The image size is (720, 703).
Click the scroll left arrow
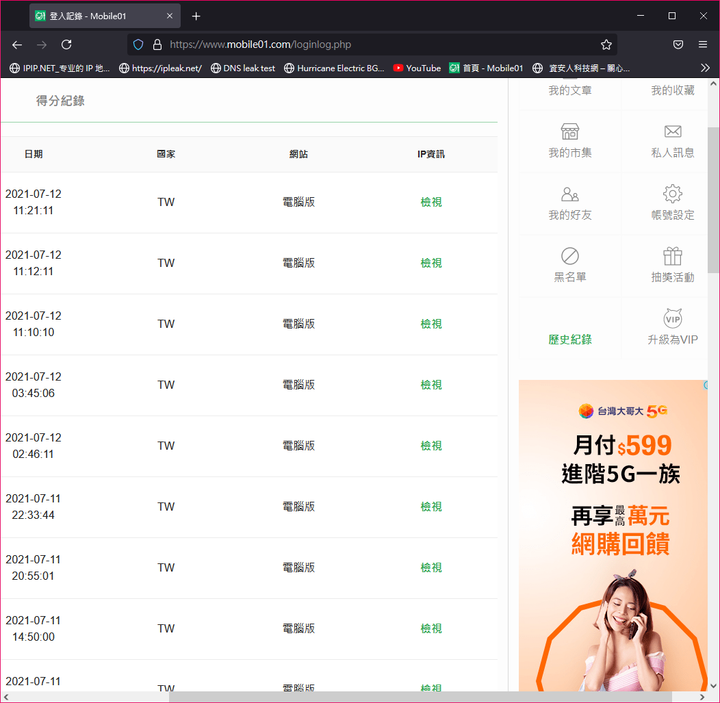click(6, 697)
